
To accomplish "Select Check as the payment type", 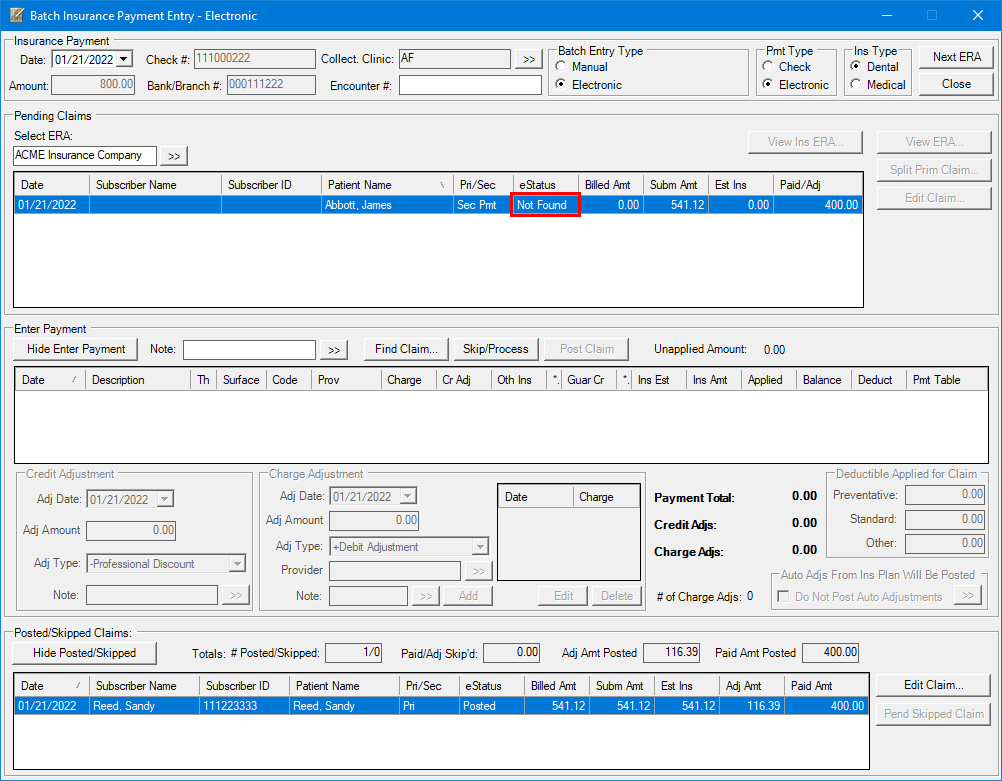I will click(768, 67).
